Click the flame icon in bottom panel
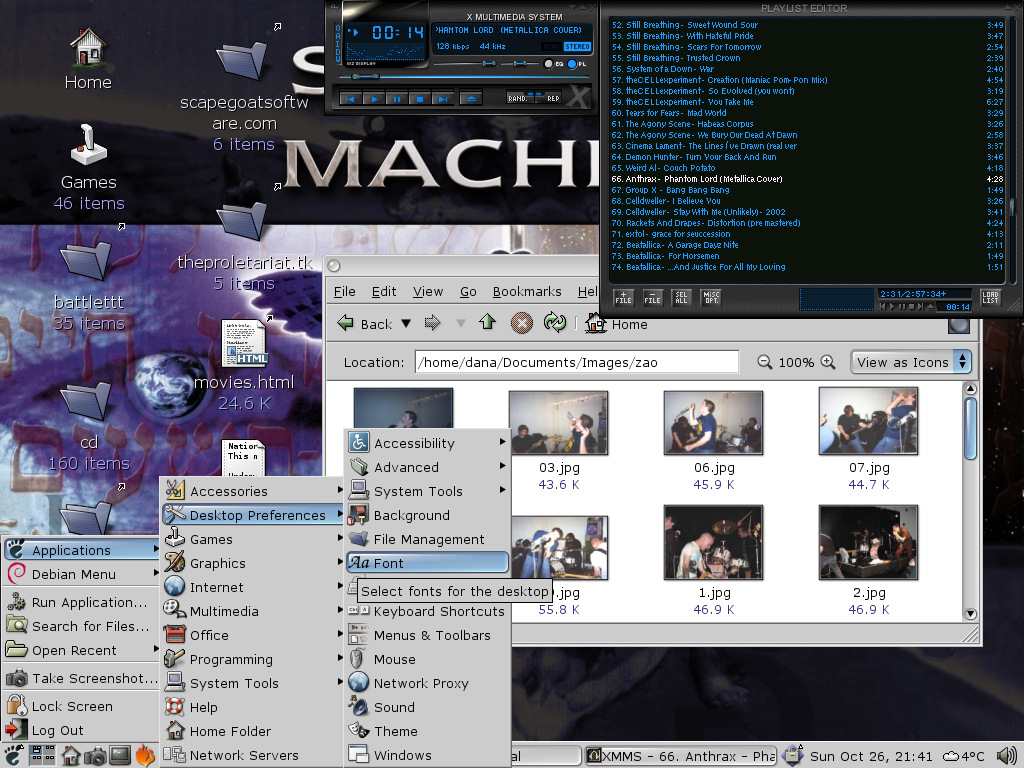The height and width of the screenshot is (768, 1024). [145, 756]
